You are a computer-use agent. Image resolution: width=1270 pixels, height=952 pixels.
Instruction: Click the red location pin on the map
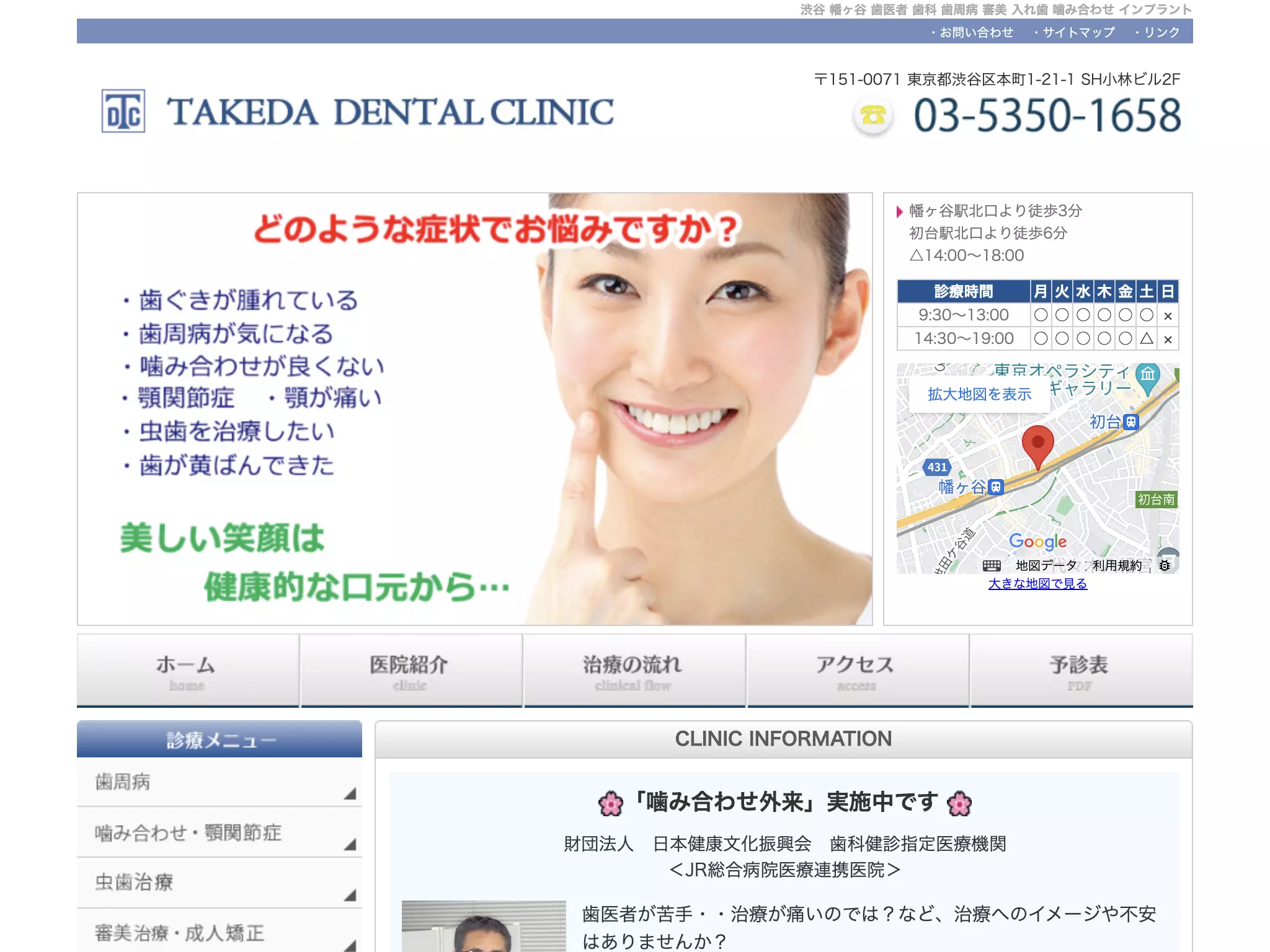pyautogui.click(x=1037, y=447)
